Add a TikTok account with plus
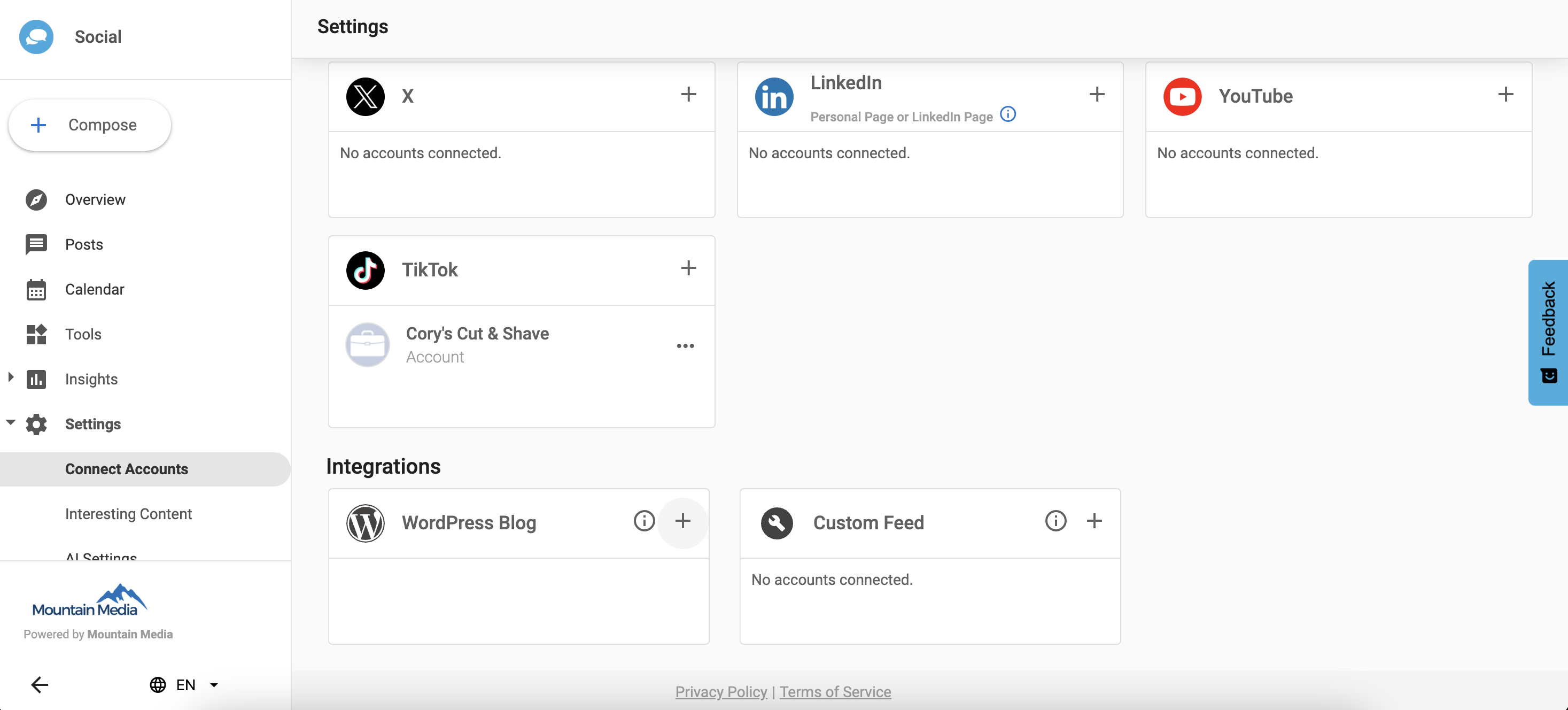Image resolution: width=1568 pixels, height=710 pixels. [x=688, y=268]
